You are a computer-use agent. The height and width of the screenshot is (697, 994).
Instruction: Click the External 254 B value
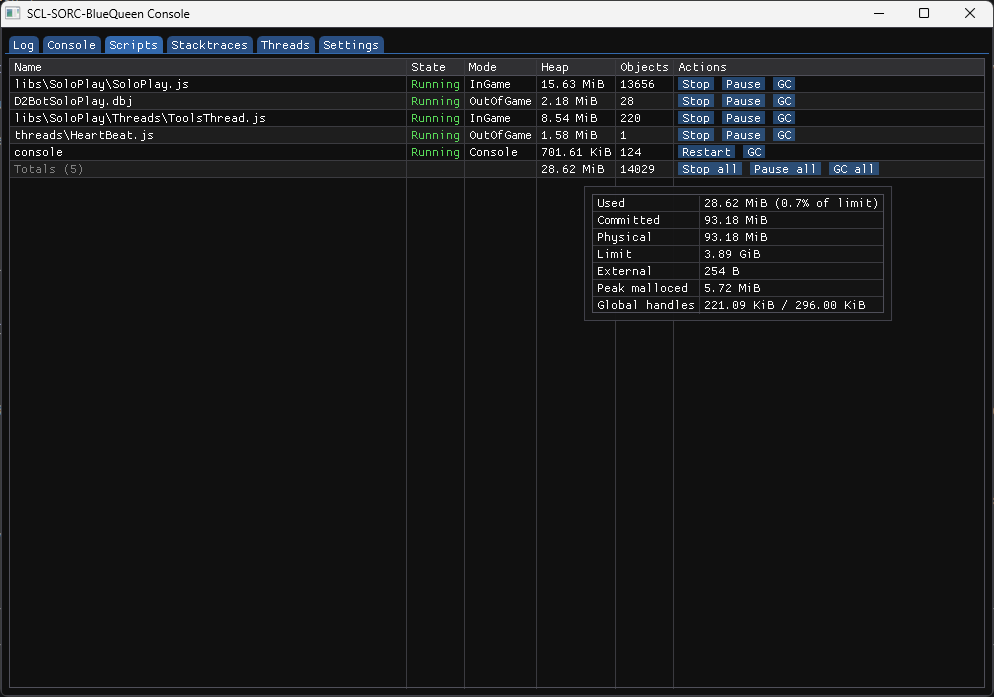pos(721,271)
